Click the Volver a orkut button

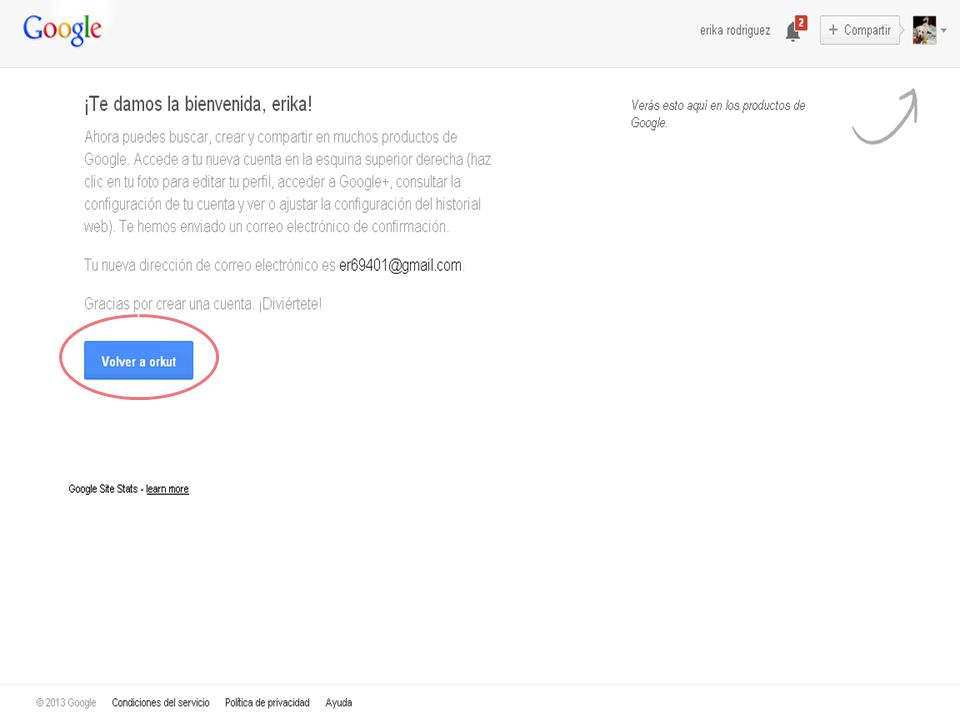pyautogui.click(x=138, y=361)
